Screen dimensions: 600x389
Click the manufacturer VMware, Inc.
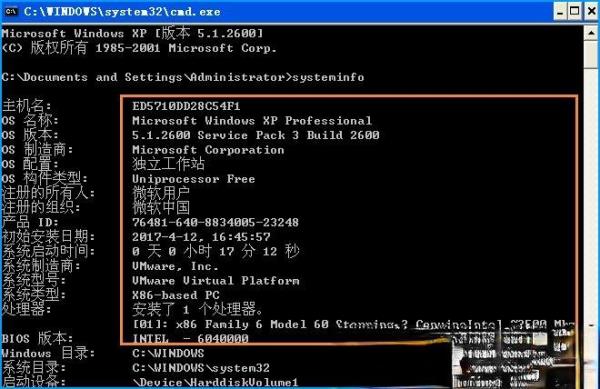175,266
